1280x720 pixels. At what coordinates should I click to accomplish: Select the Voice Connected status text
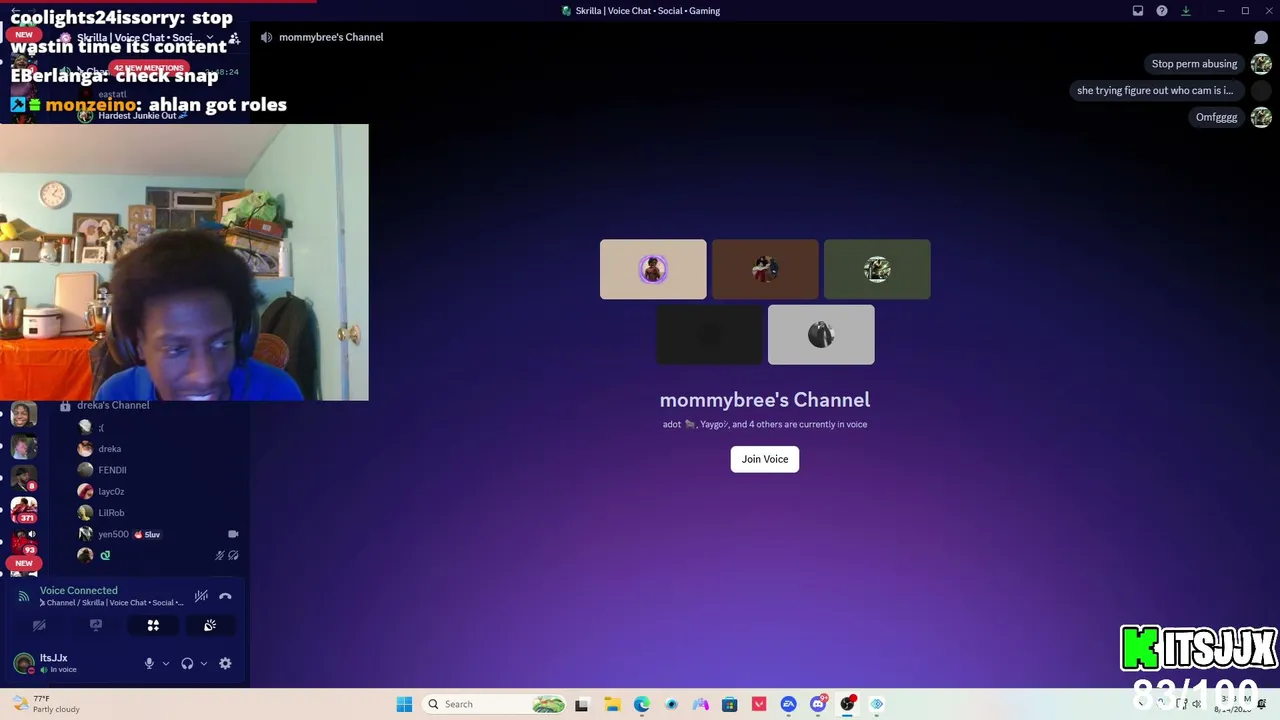pyautogui.click(x=79, y=590)
